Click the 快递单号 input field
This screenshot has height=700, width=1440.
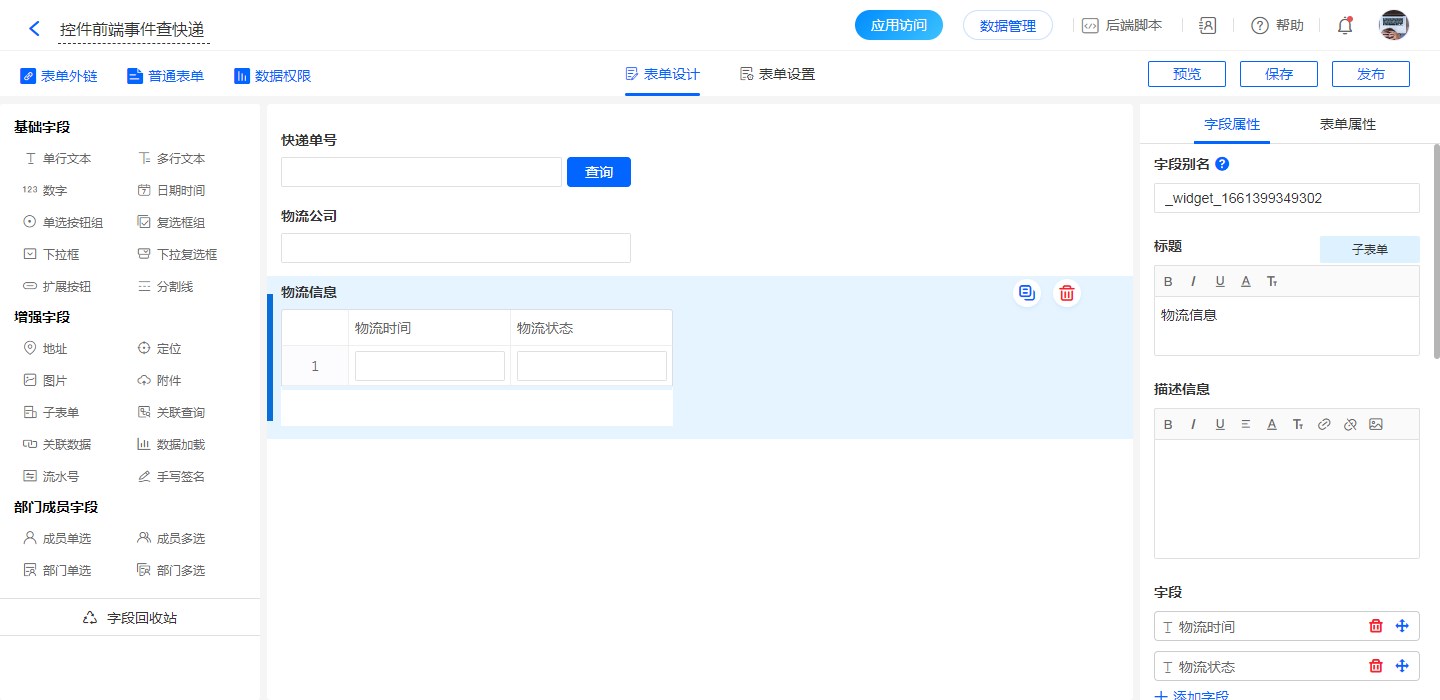[421, 172]
